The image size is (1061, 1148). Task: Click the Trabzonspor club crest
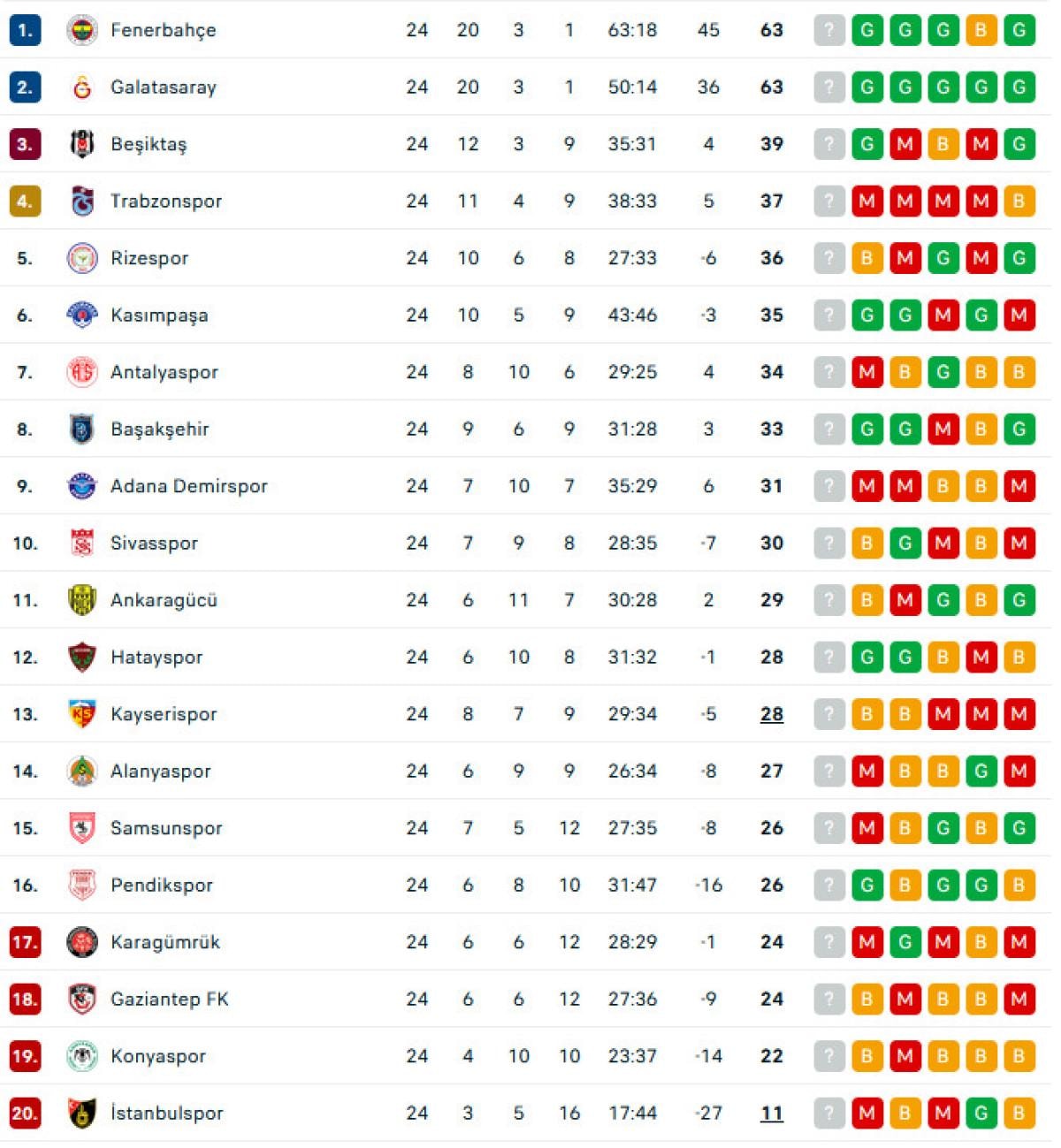tap(82, 201)
